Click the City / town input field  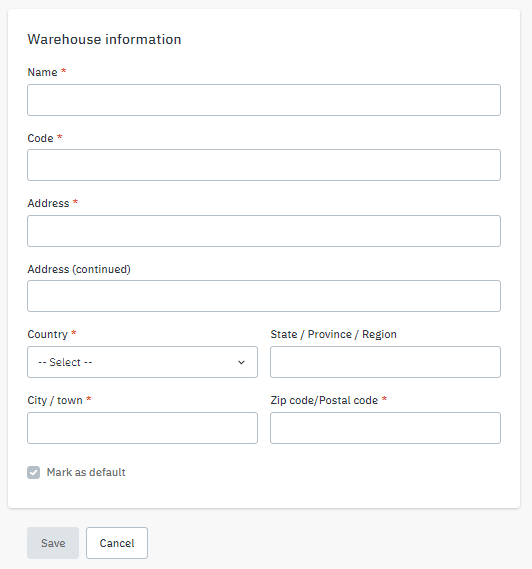tap(142, 428)
